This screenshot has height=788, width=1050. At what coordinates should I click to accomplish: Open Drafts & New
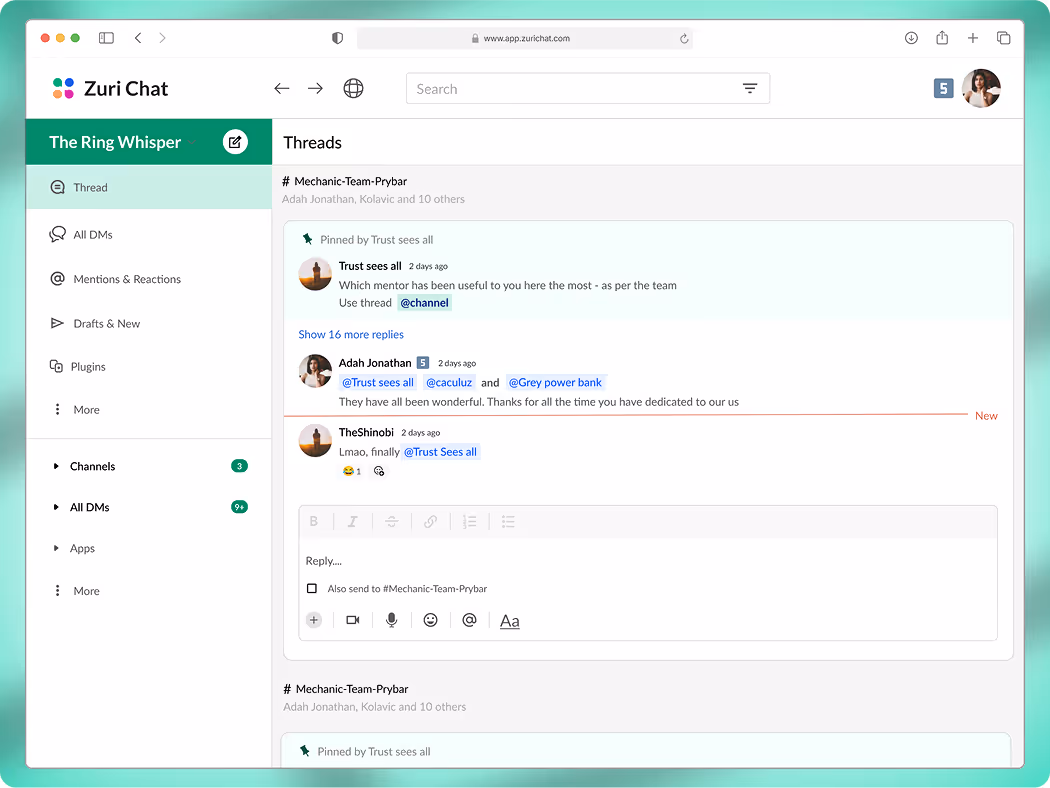click(x=95, y=323)
